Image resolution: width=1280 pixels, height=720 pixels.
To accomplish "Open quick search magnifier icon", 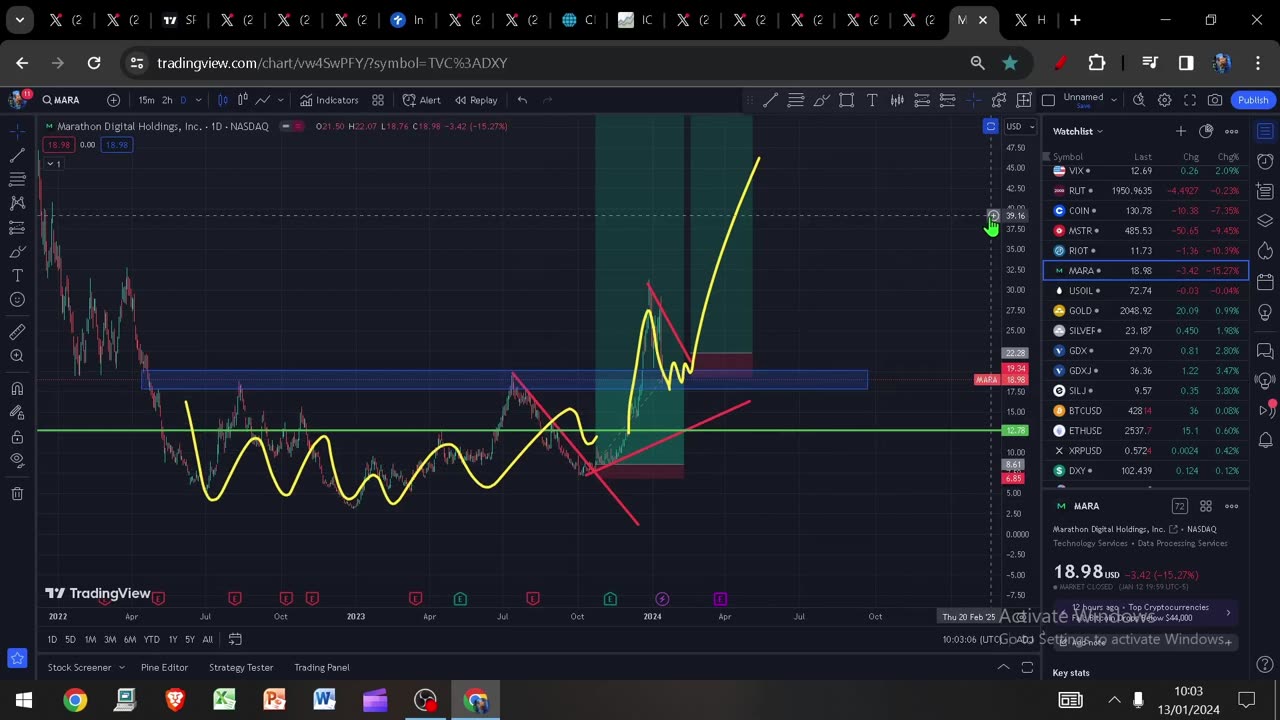I will pos(1139,100).
